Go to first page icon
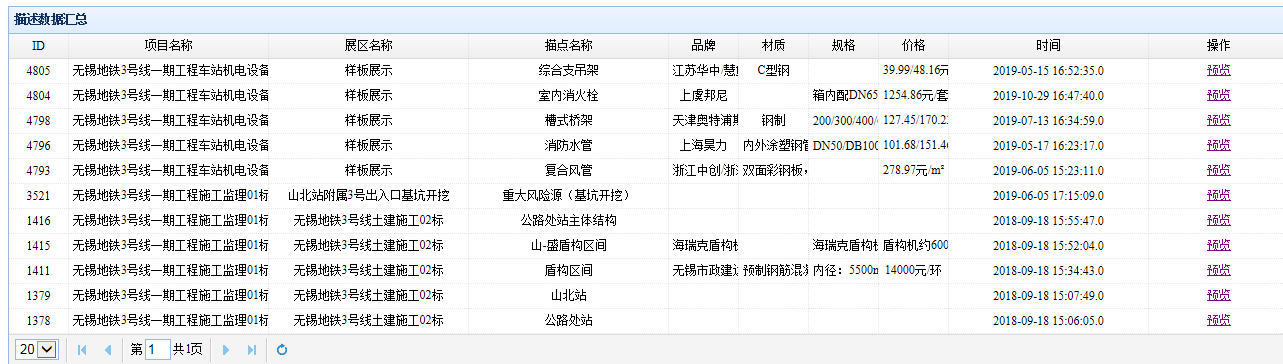The image size is (1283, 364). [x=82, y=350]
